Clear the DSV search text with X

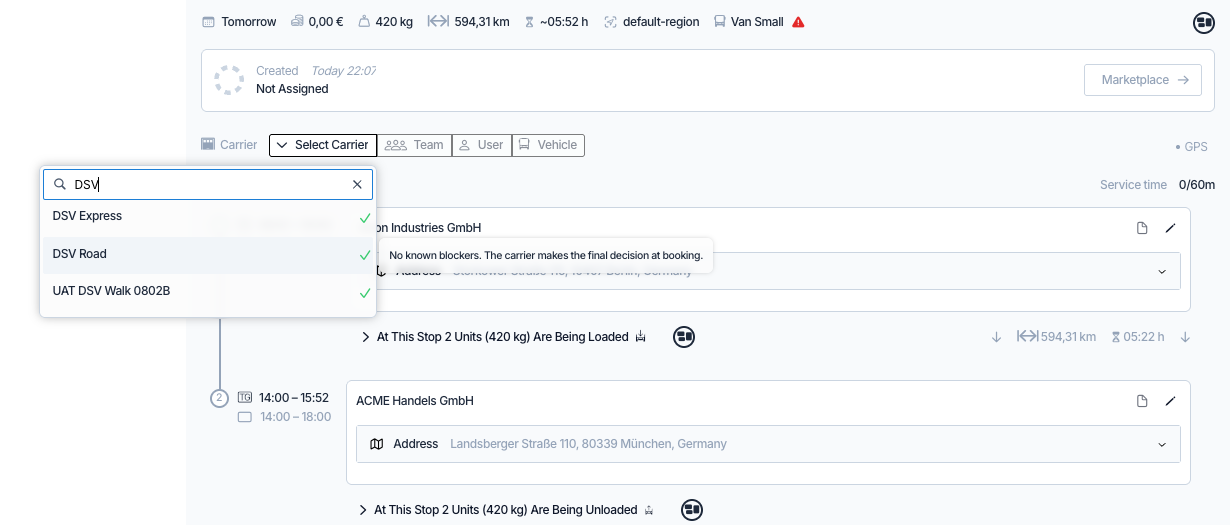click(x=357, y=184)
